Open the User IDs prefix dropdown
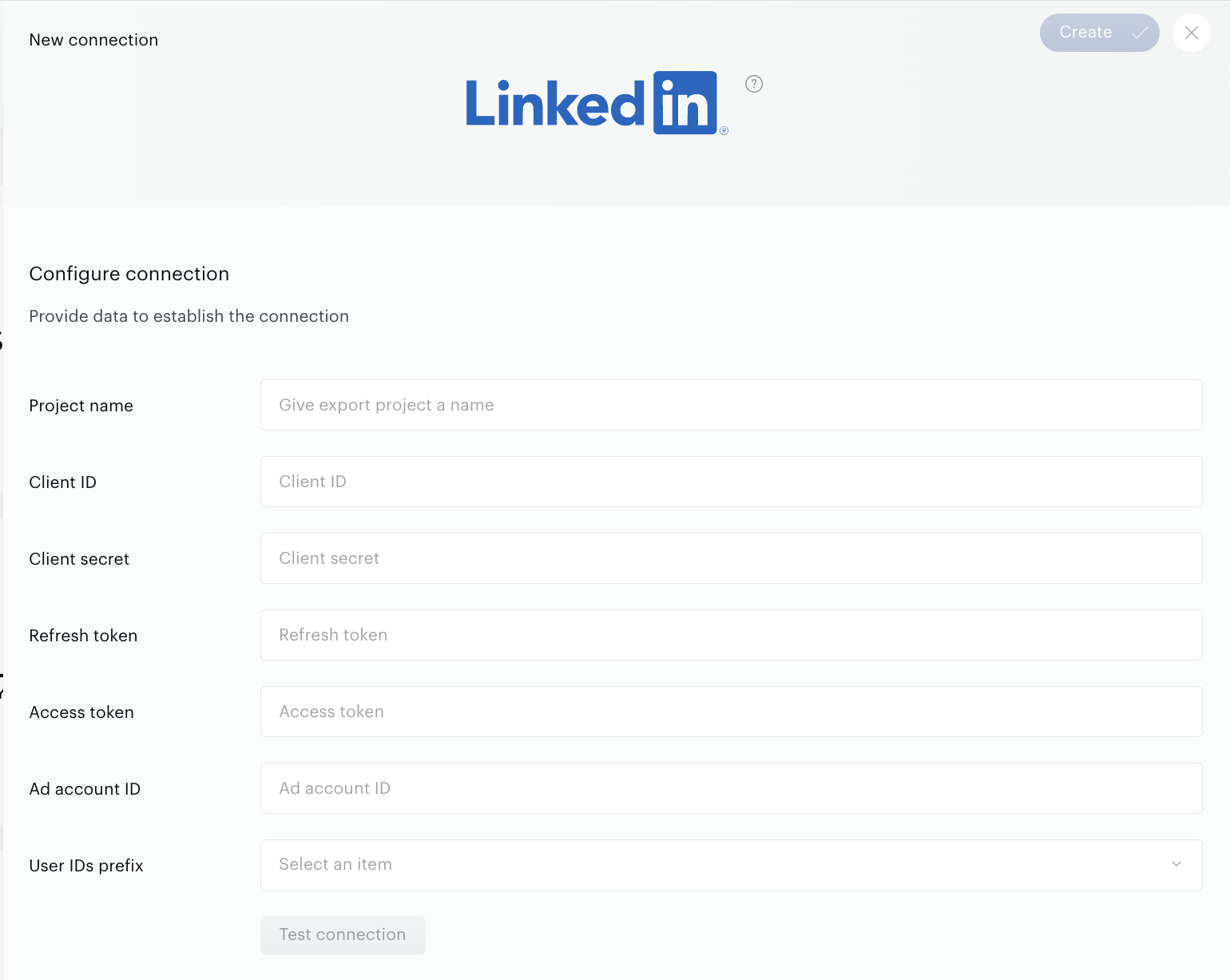Viewport: 1230px width, 980px height. [x=732, y=865]
